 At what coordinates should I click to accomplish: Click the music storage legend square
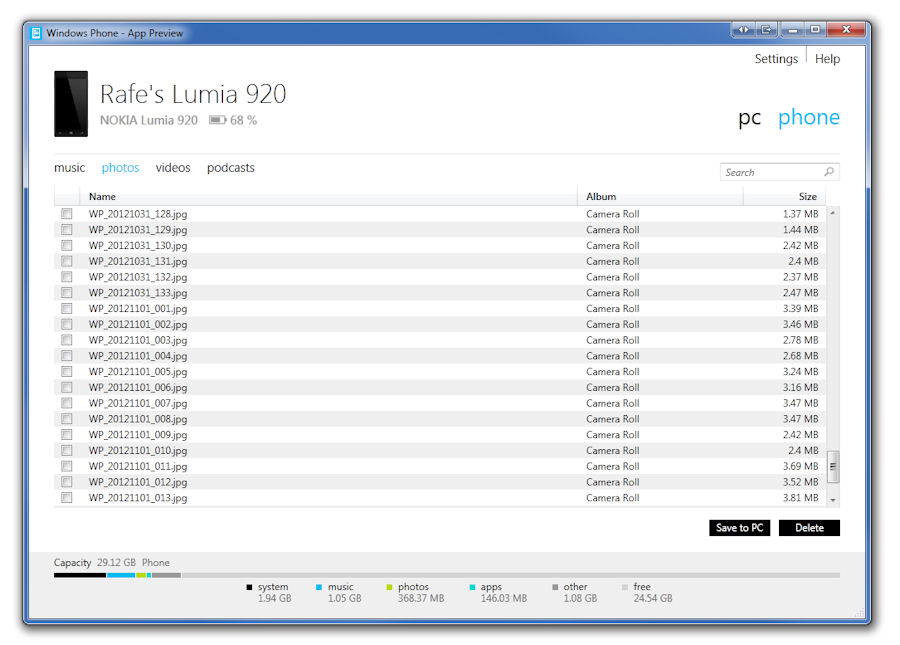pyautogui.click(x=319, y=587)
